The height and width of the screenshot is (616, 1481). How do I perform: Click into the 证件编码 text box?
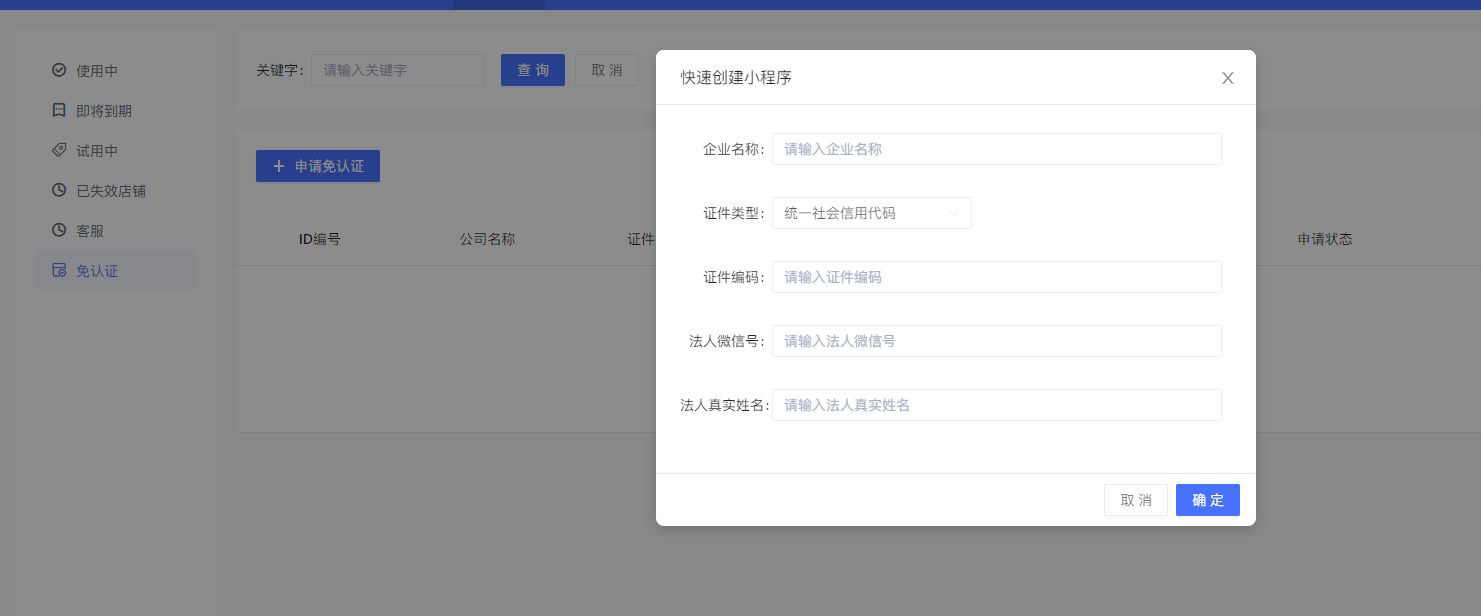coord(996,277)
